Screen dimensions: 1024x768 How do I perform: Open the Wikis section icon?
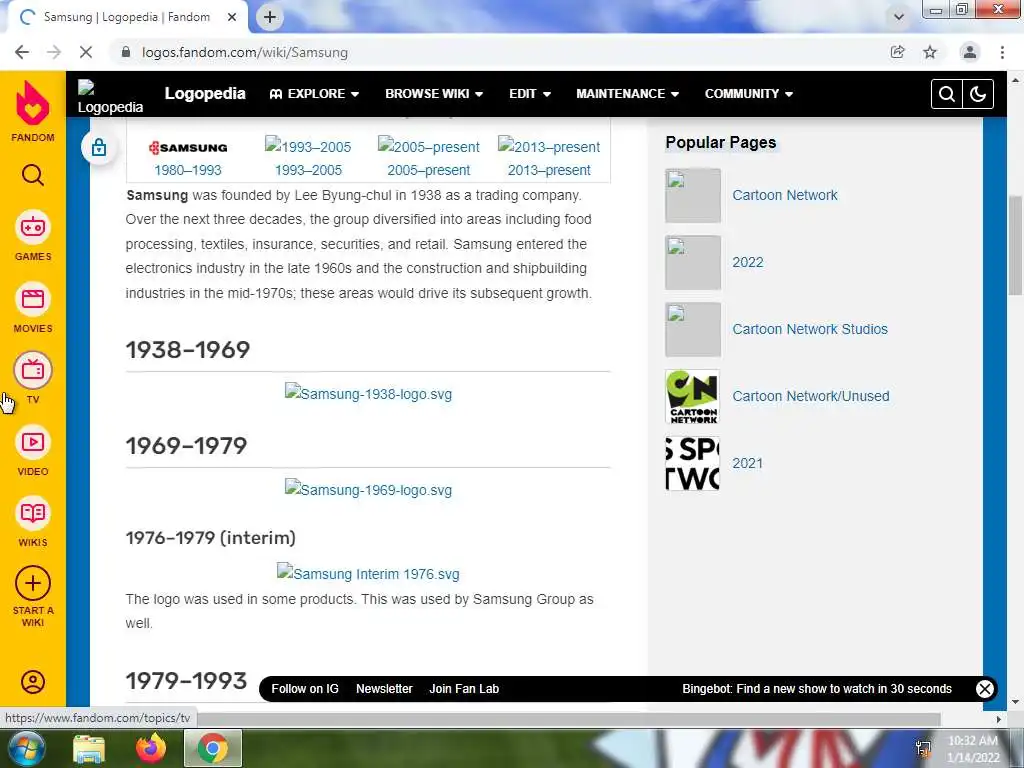[33, 513]
